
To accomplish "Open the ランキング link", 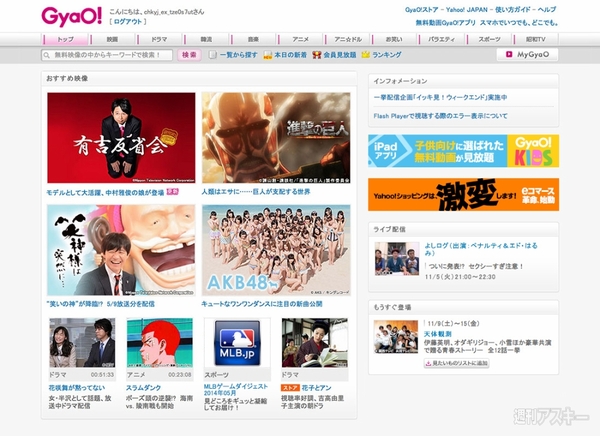I will point(387,55).
